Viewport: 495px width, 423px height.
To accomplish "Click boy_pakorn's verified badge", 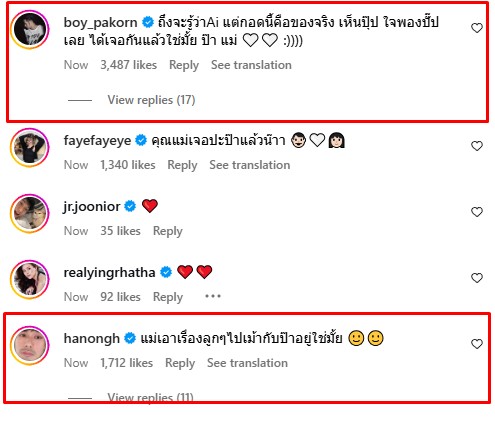I will [148, 23].
